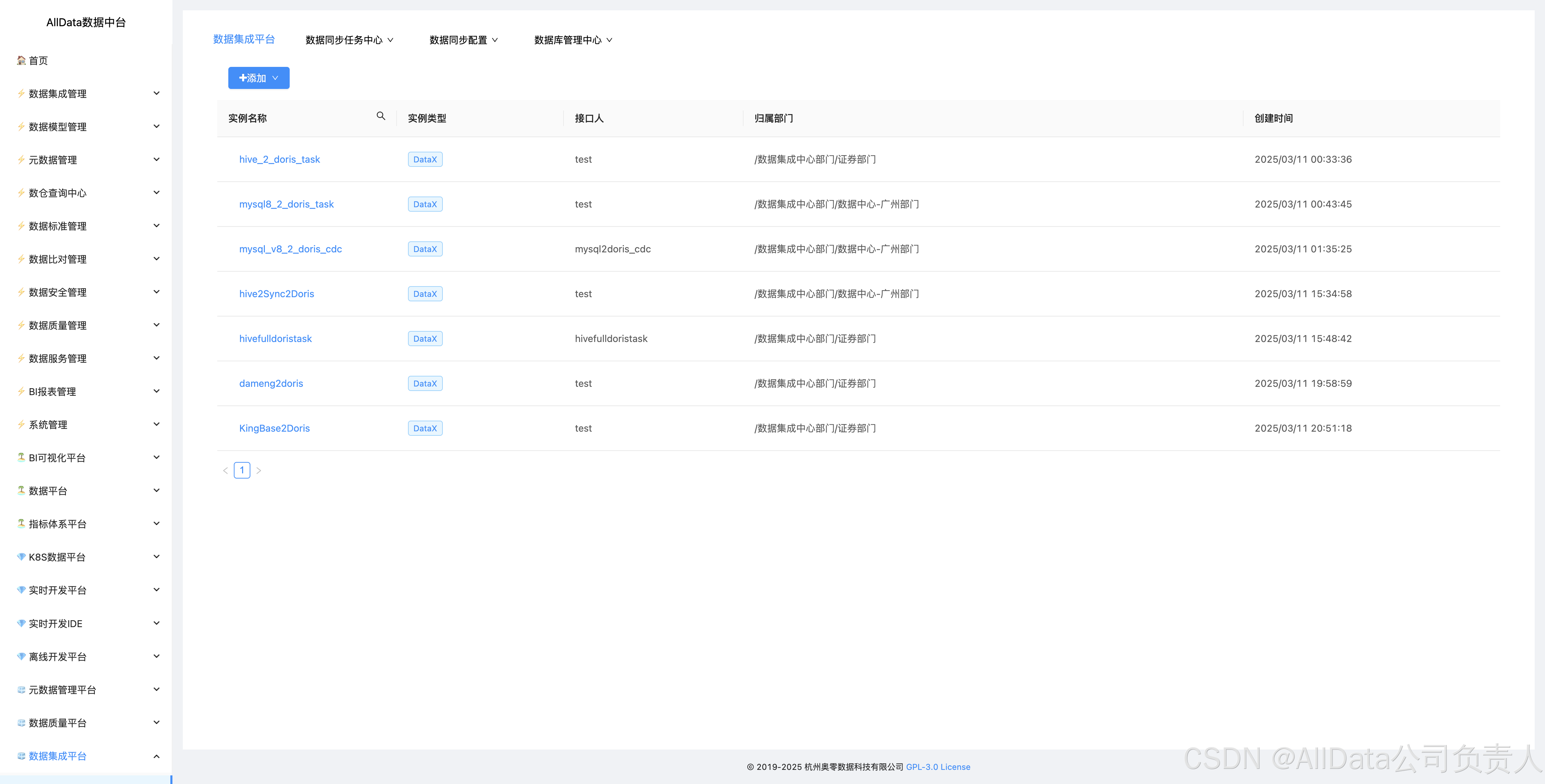Open hive2Sync2Doris instance link
This screenshot has height=784, width=1545.
tap(277, 294)
